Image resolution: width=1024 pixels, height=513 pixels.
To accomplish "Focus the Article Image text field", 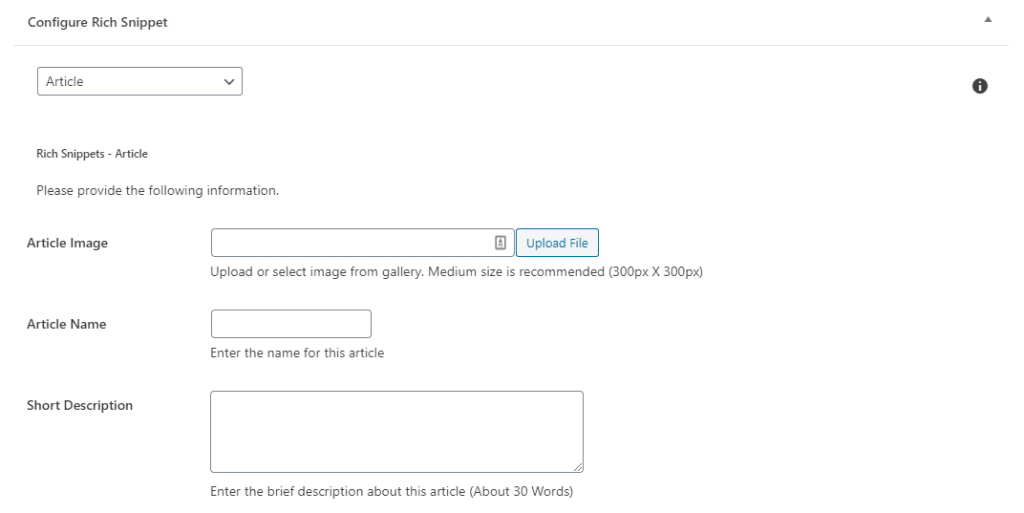I will (x=350, y=243).
